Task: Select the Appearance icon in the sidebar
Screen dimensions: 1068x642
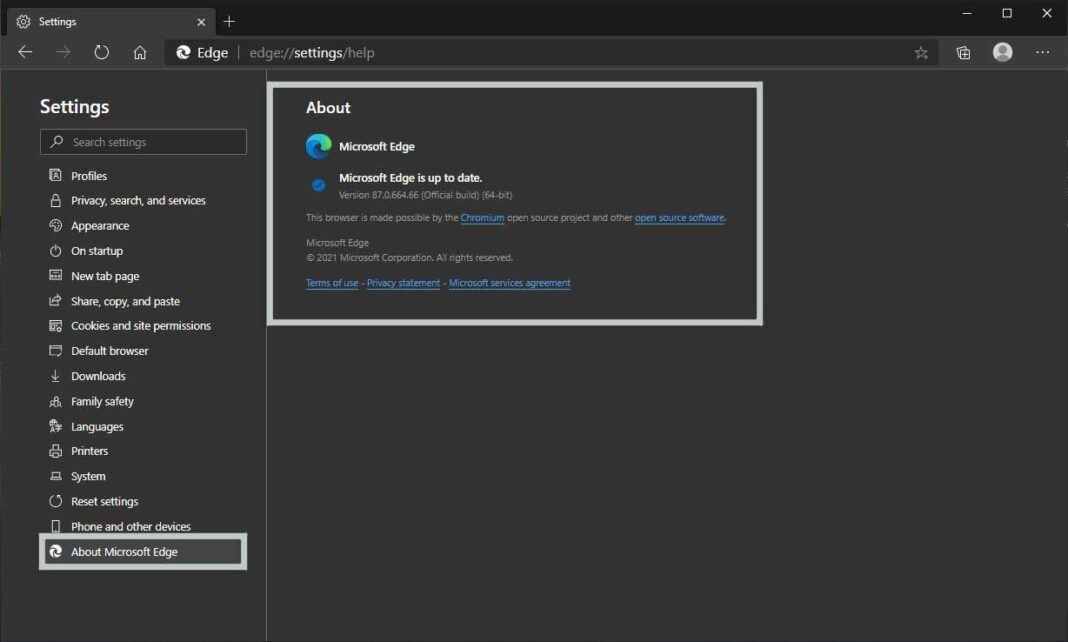Action: point(55,225)
